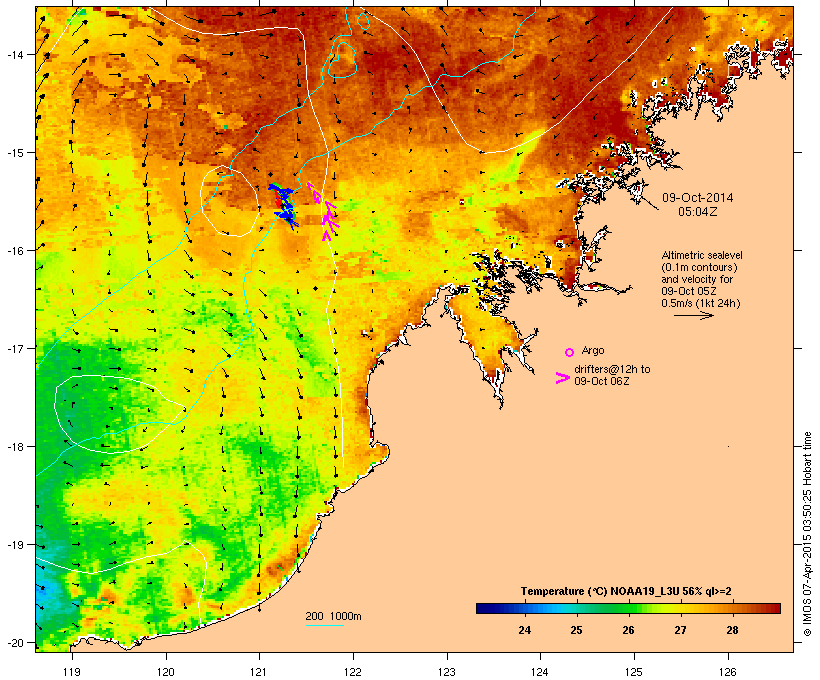The height and width of the screenshot is (680, 820).
Task: Click the color bar tick label 25
Action: click(576, 630)
